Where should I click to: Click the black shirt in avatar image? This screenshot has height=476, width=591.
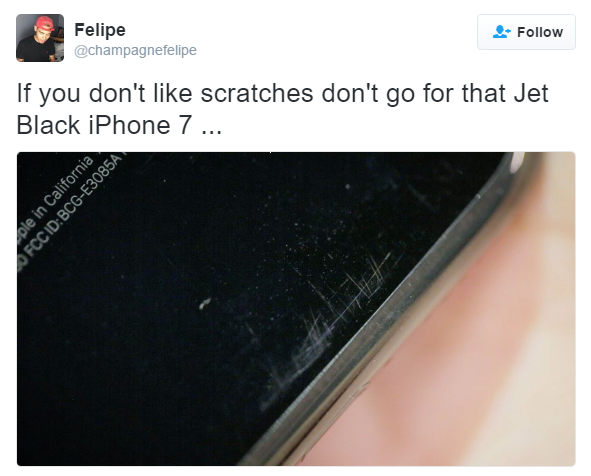click(34, 51)
